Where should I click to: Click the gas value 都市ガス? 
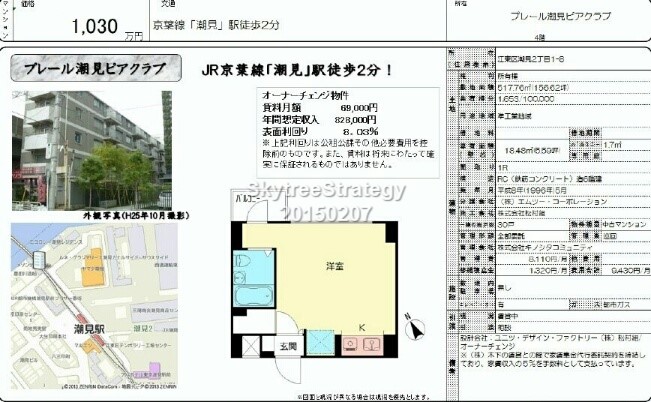pos(617,305)
